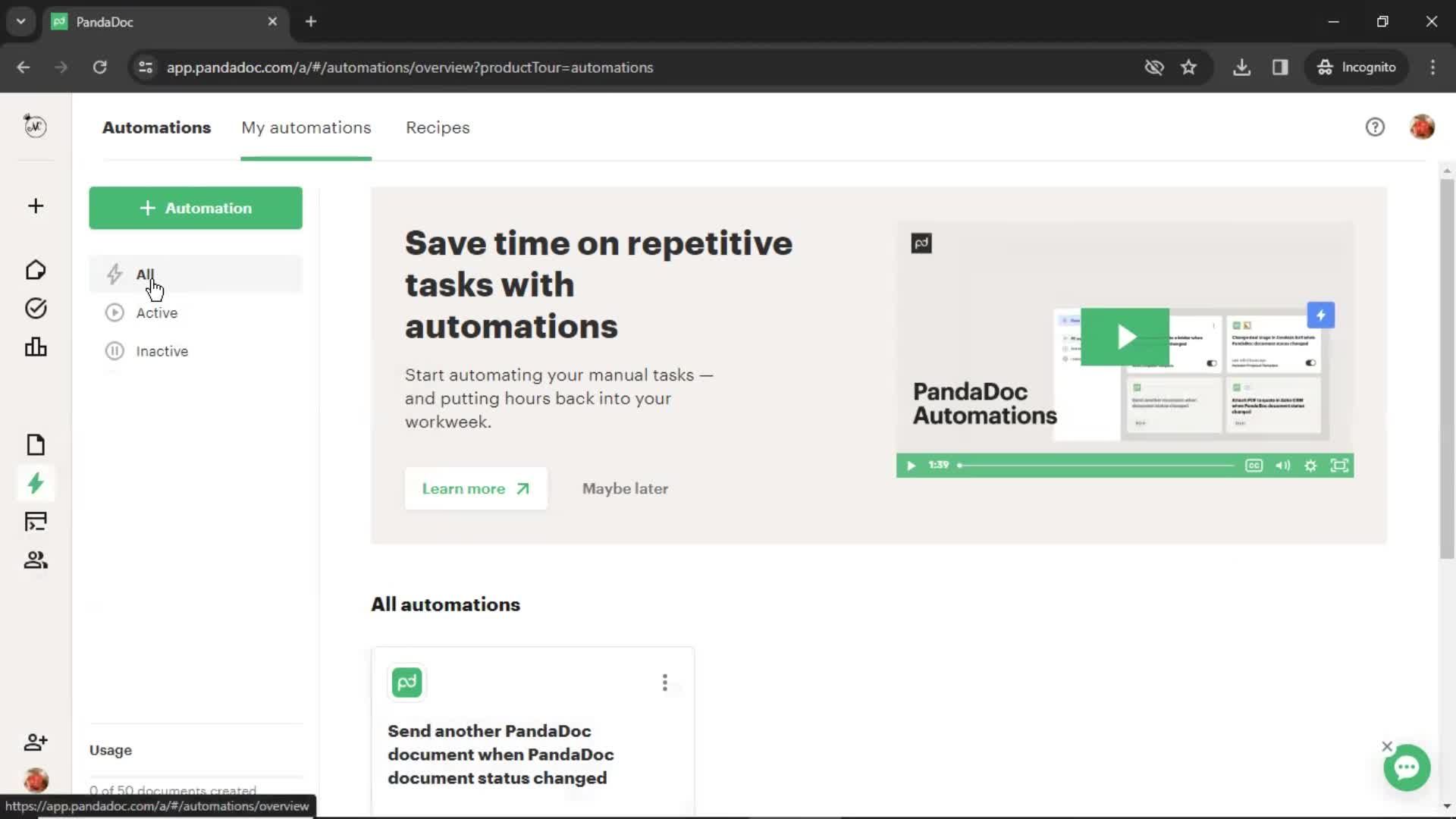1456x819 pixels.
Task: Select the Home/dashboard icon in sidebar
Action: (x=35, y=269)
